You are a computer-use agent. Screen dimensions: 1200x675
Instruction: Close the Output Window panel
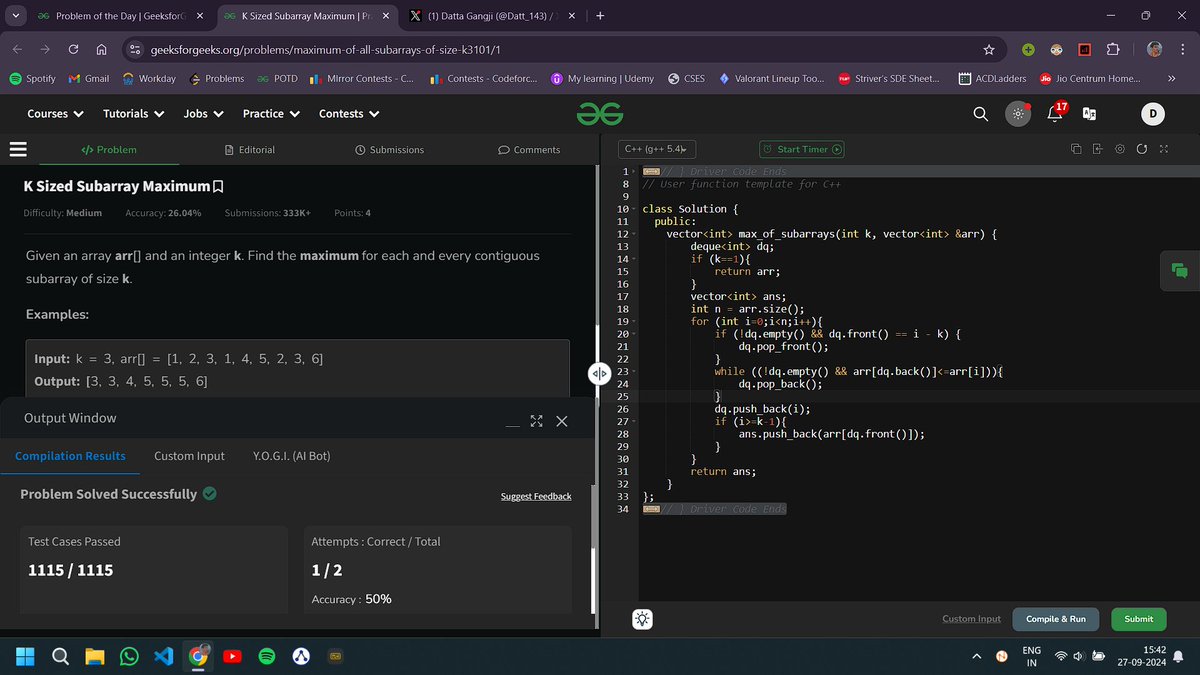click(x=562, y=421)
